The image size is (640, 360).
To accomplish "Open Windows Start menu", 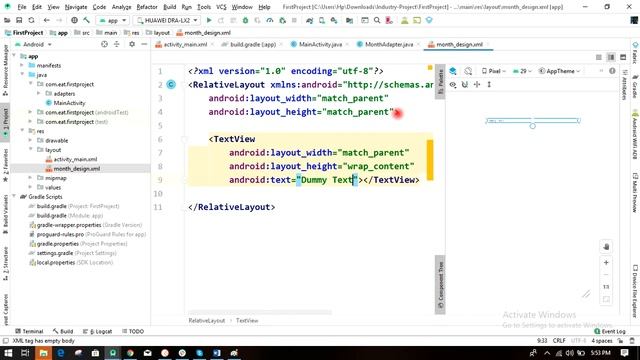I will click(8, 353).
